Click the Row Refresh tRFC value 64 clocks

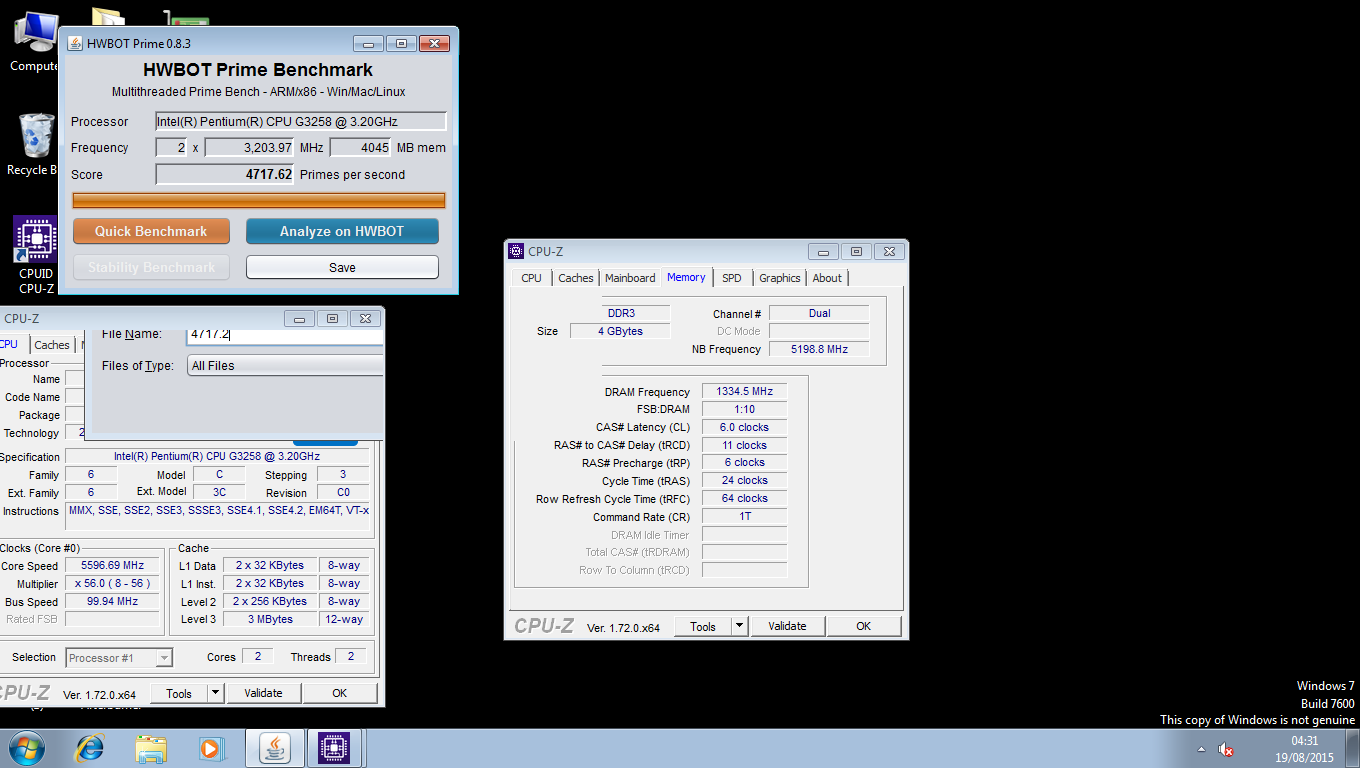click(744, 498)
